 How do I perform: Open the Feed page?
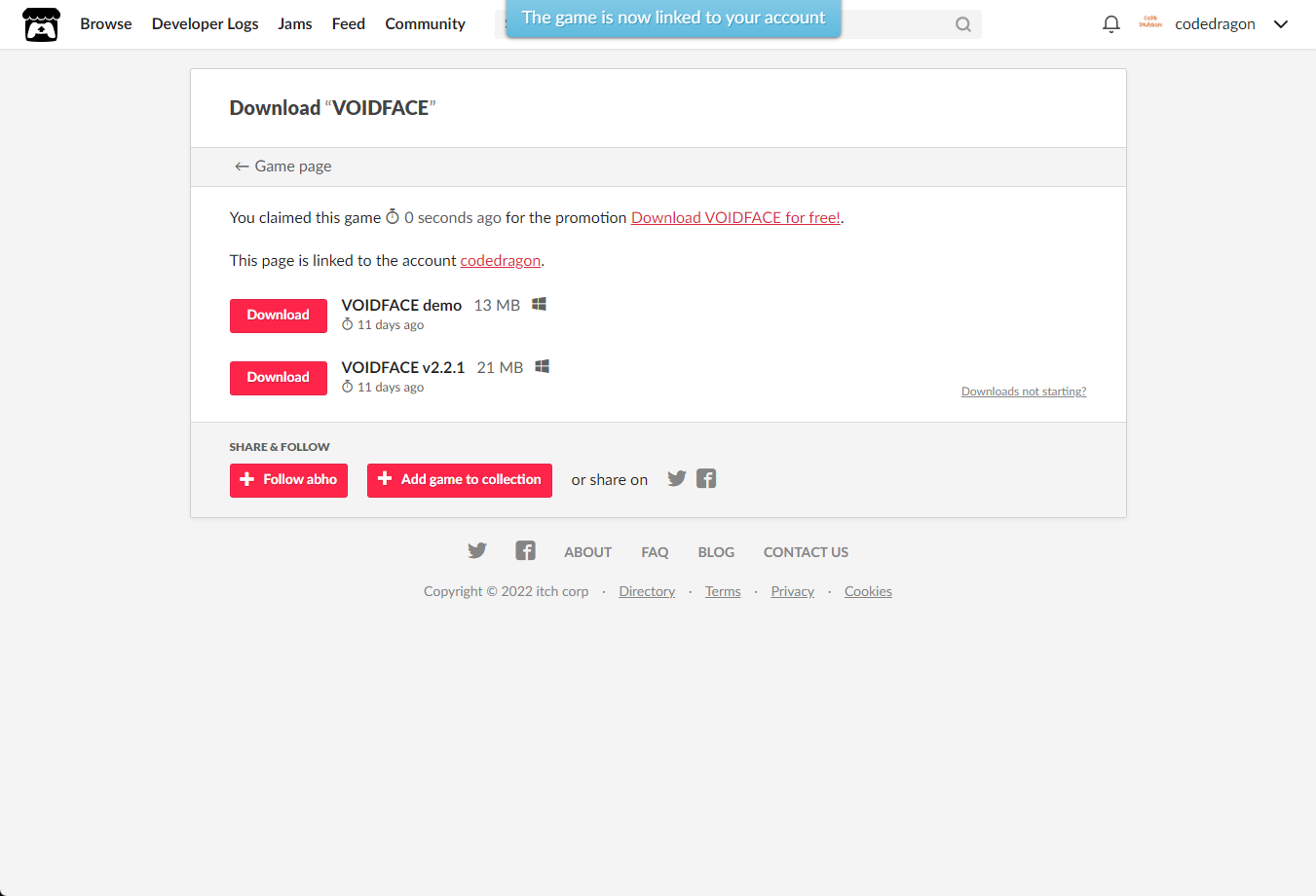349,24
